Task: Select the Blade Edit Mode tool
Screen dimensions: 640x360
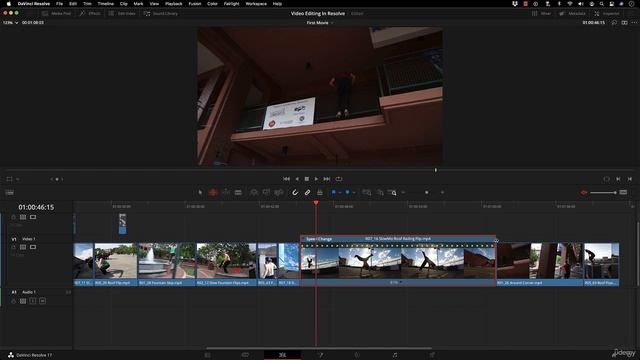Action: point(238,192)
